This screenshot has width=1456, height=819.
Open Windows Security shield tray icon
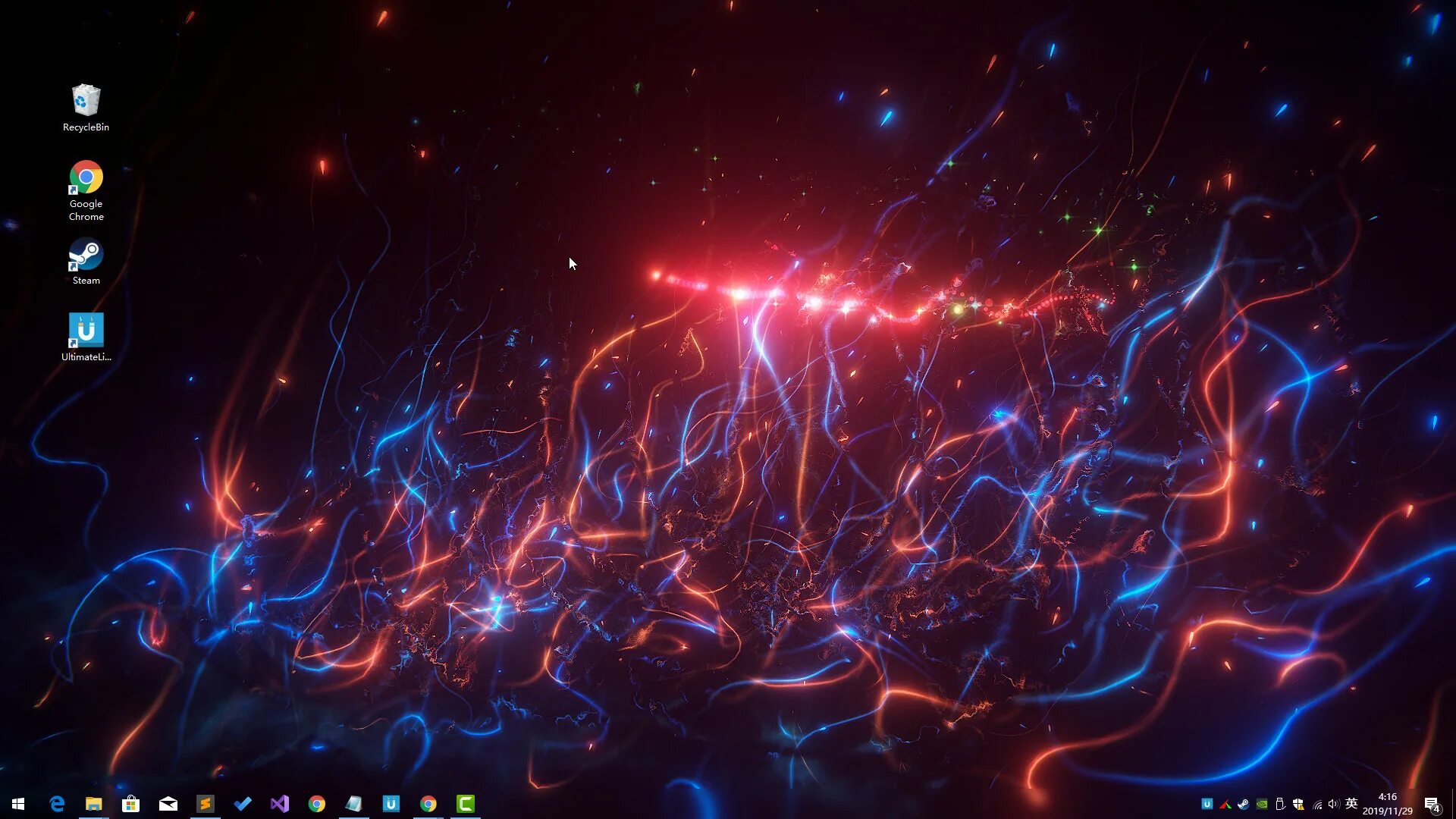(x=1298, y=805)
